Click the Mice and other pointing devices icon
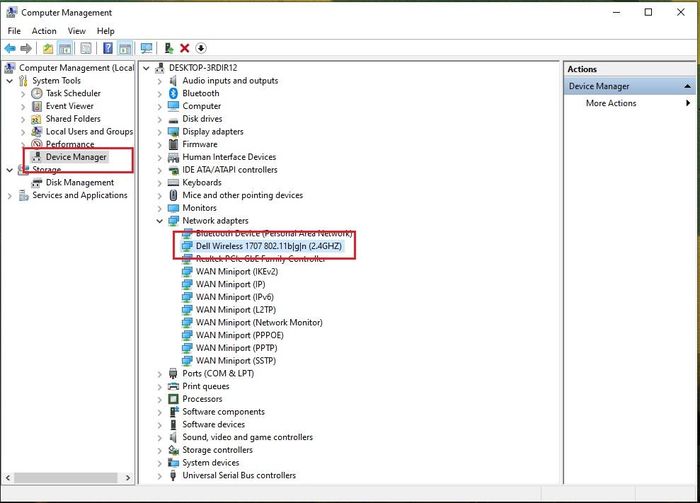 (x=173, y=195)
